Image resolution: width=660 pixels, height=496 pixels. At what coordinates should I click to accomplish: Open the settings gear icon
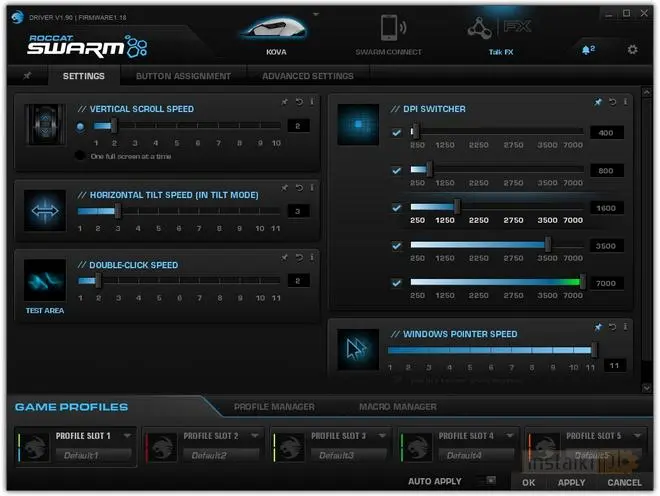(632, 49)
